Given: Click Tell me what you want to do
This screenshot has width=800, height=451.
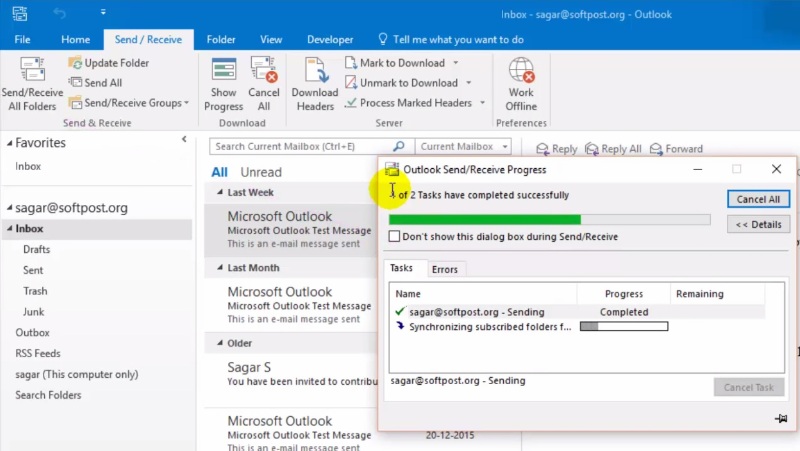Looking at the screenshot, I should (458, 39).
